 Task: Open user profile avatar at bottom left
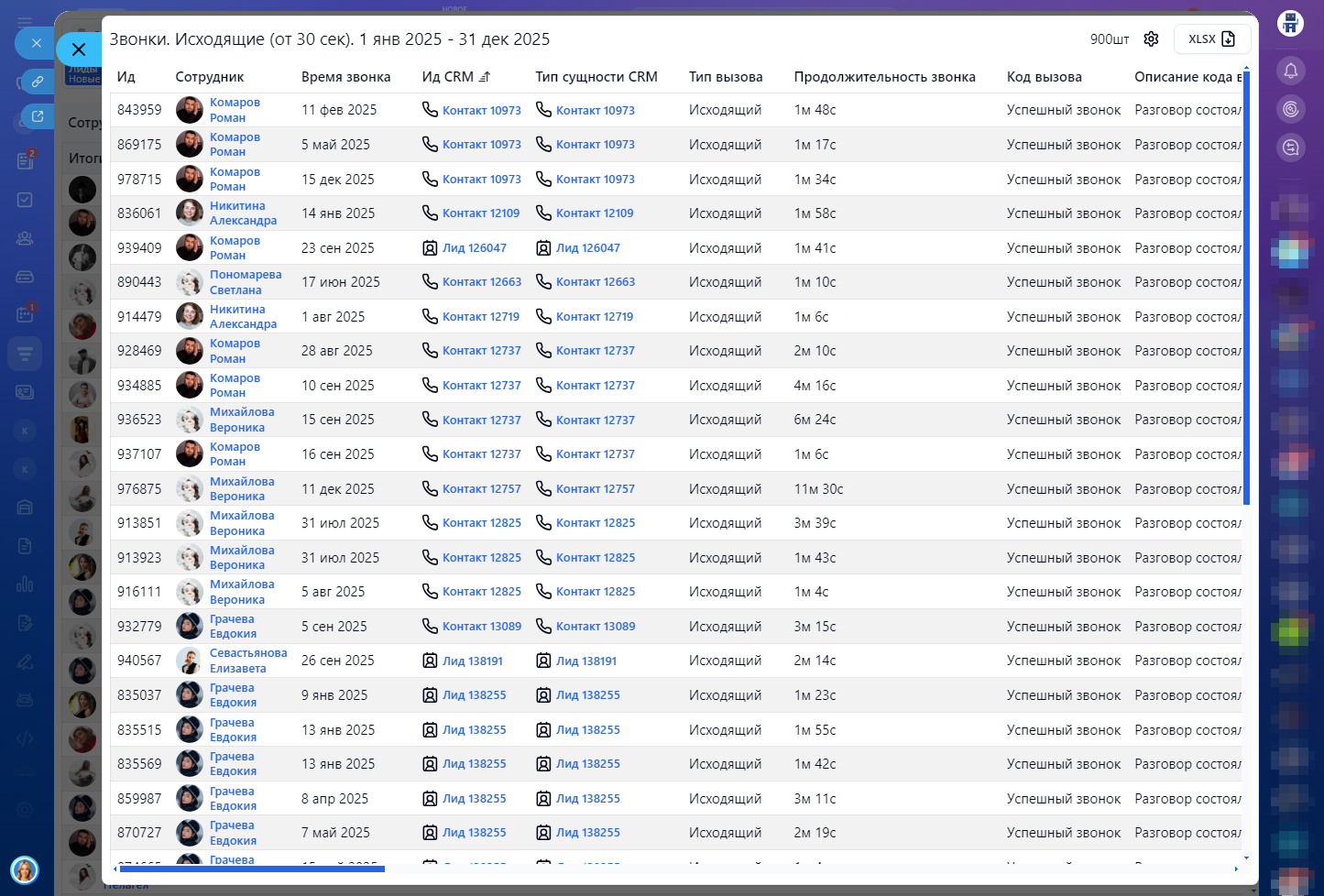pos(25,869)
